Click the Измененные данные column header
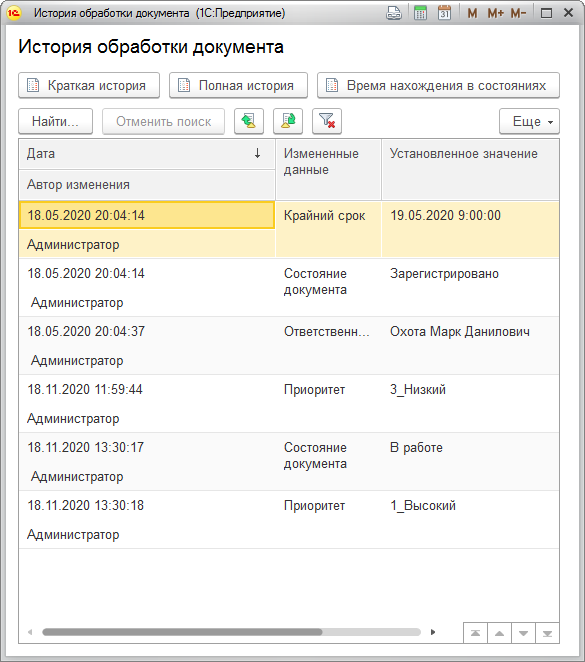Viewport: 585px width, 662px height. [328, 170]
